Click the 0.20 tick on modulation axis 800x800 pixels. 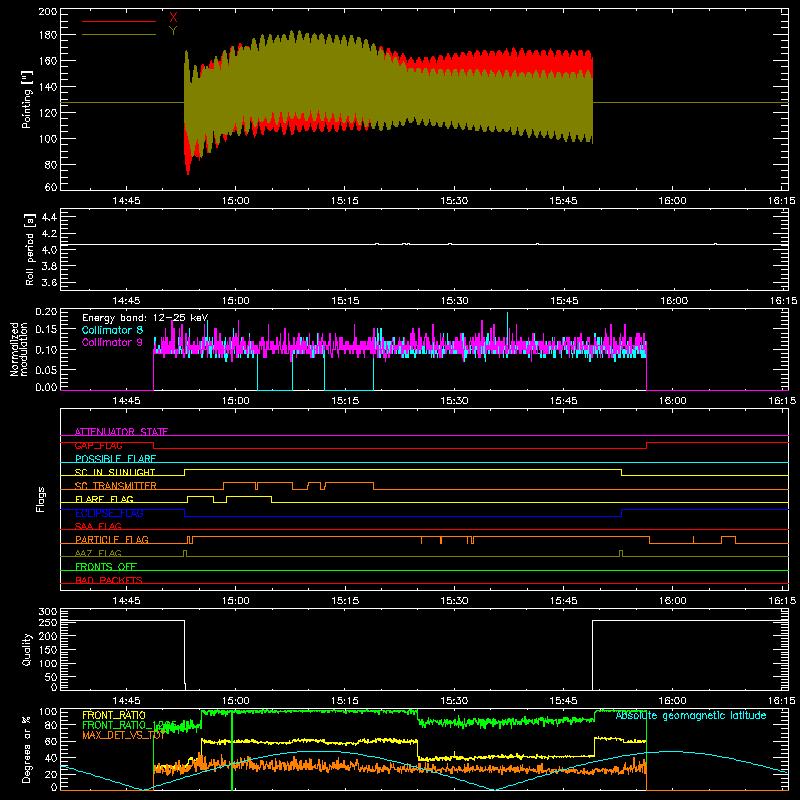click(x=46, y=312)
